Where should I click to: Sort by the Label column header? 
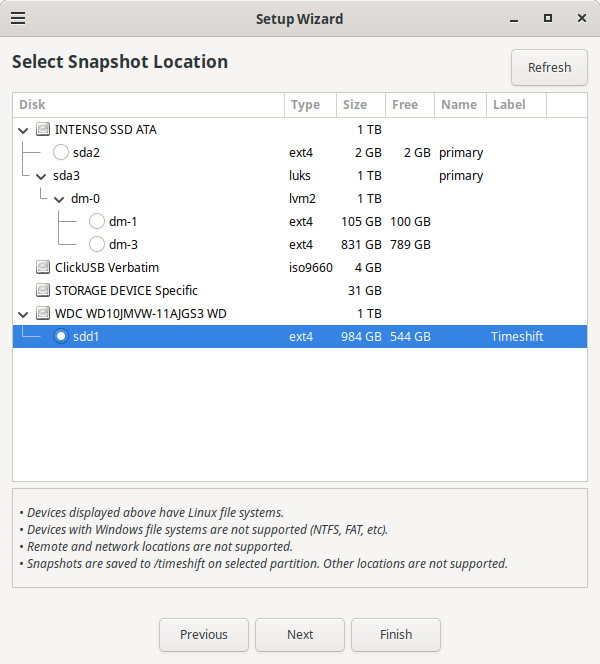point(517,105)
